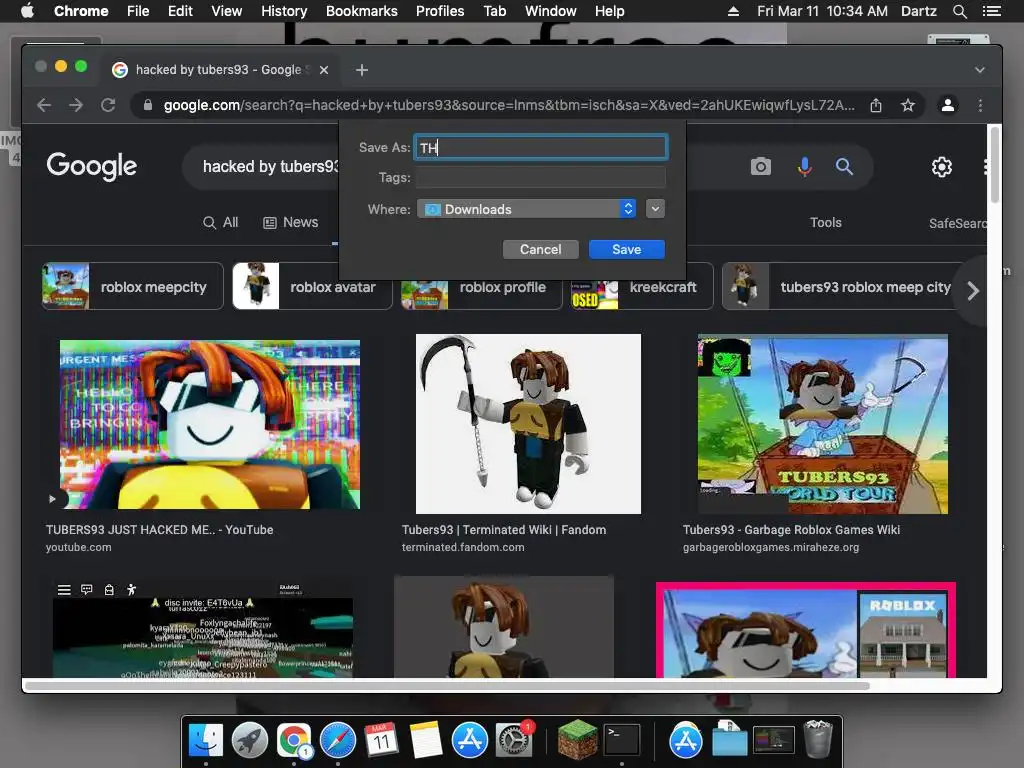Click the SafeSearch setting link
The width and height of the screenshot is (1024, 768).
[957, 223]
